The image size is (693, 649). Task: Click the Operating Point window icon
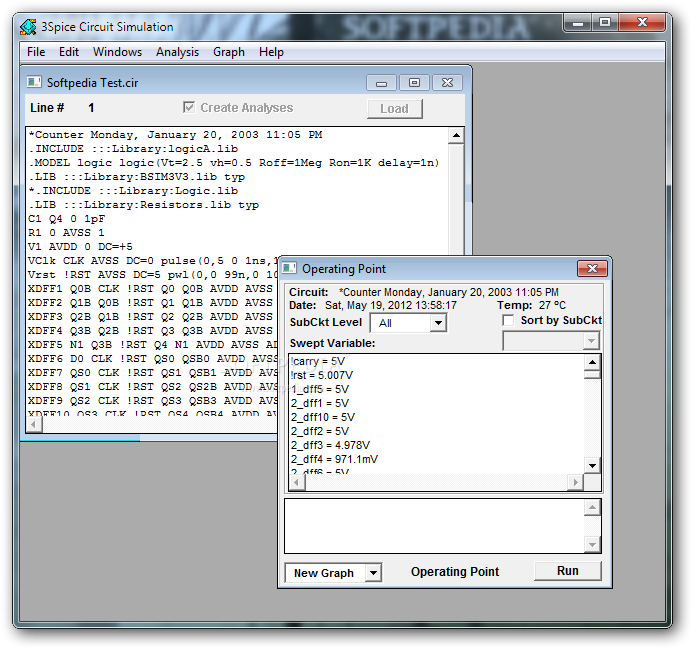tap(289, 268)
